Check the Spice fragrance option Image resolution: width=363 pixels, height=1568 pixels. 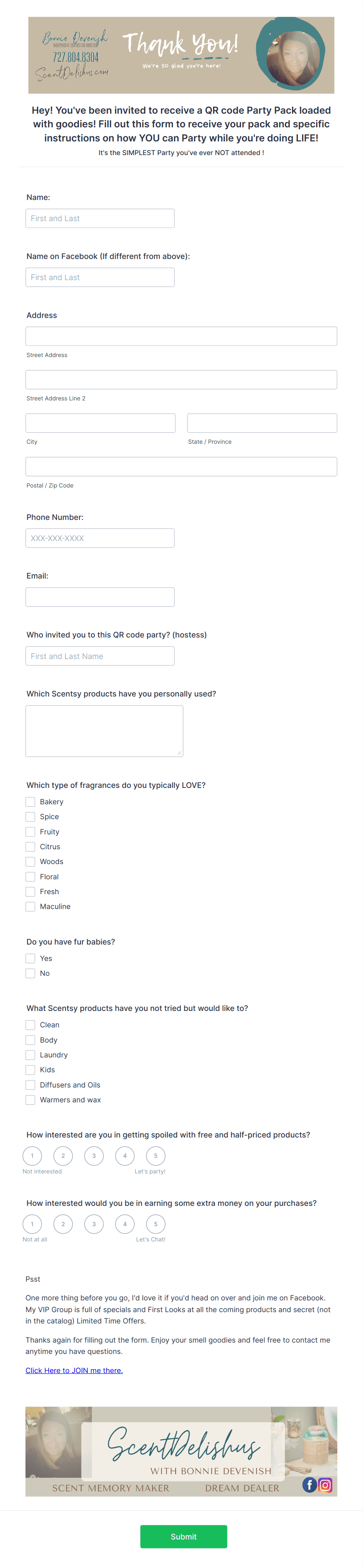[30, 816]
